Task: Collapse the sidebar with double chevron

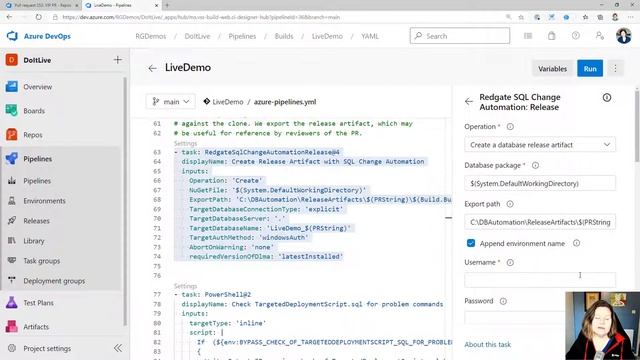Action: 118,348
